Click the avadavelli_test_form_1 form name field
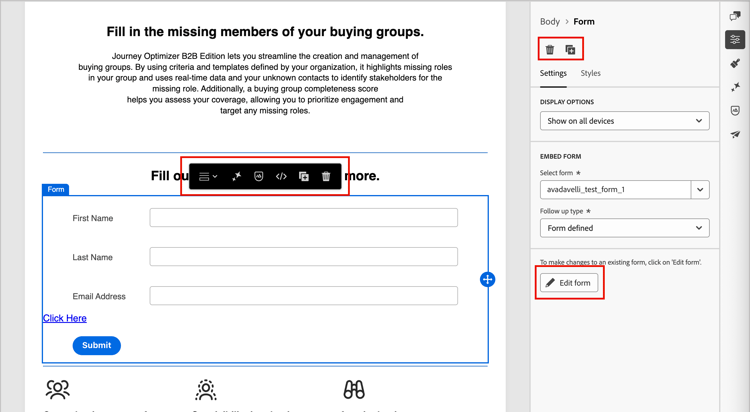 pyautogui.click(x=616, y=189)
